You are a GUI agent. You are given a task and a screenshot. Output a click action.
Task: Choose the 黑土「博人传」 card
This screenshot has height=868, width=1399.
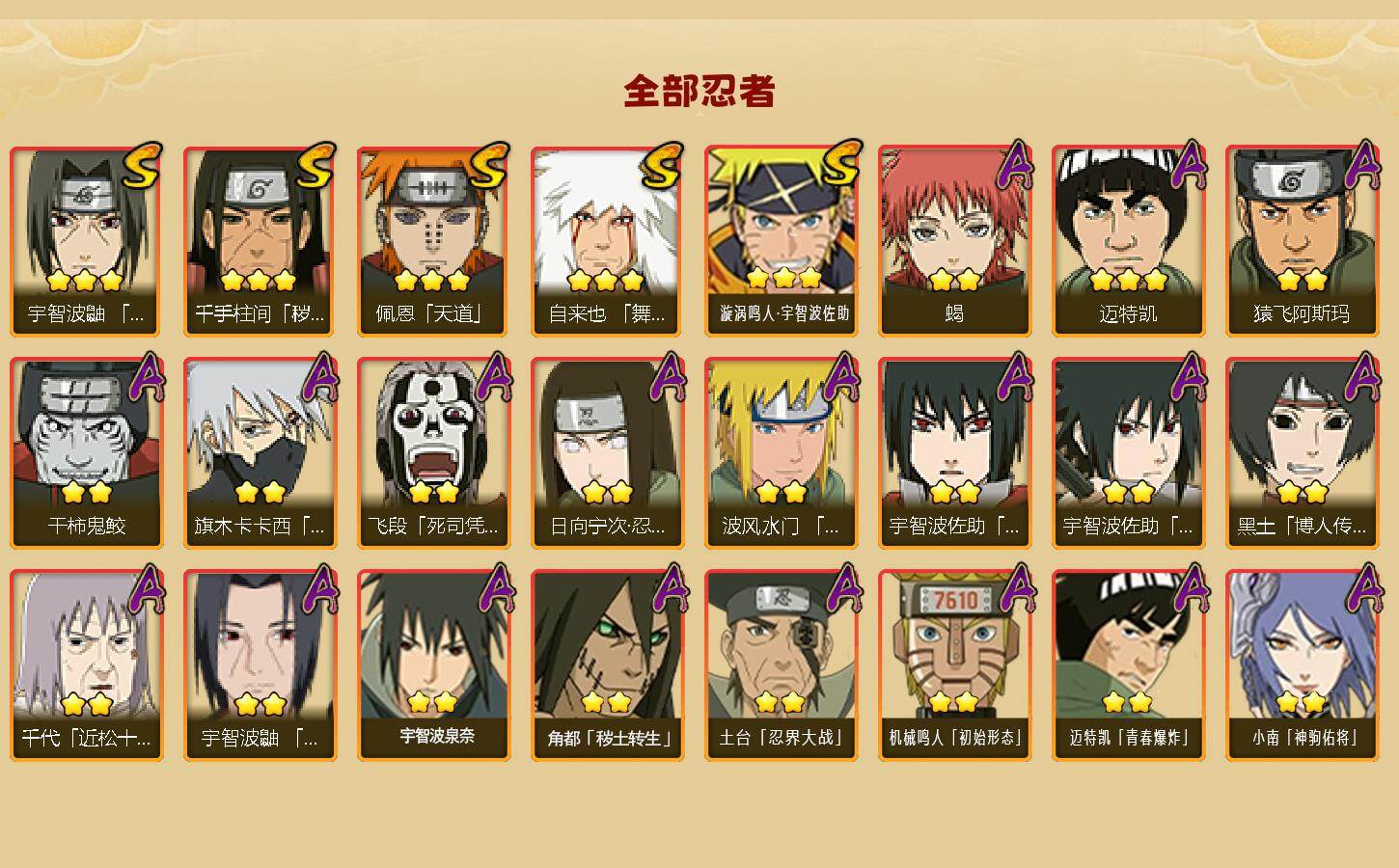click(1302, 453)
